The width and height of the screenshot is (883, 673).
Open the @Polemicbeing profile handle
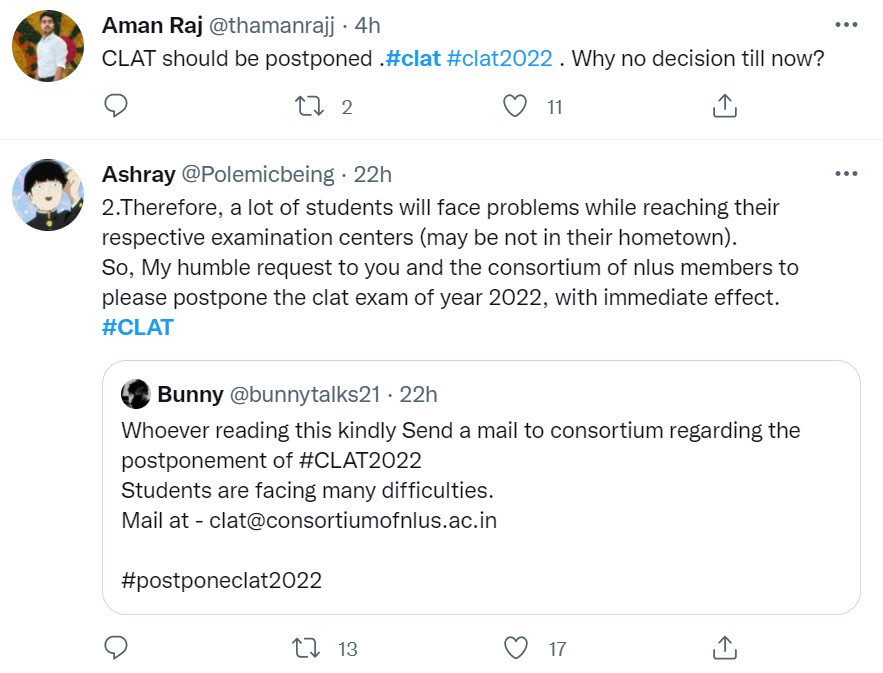[x=257, y=174]
